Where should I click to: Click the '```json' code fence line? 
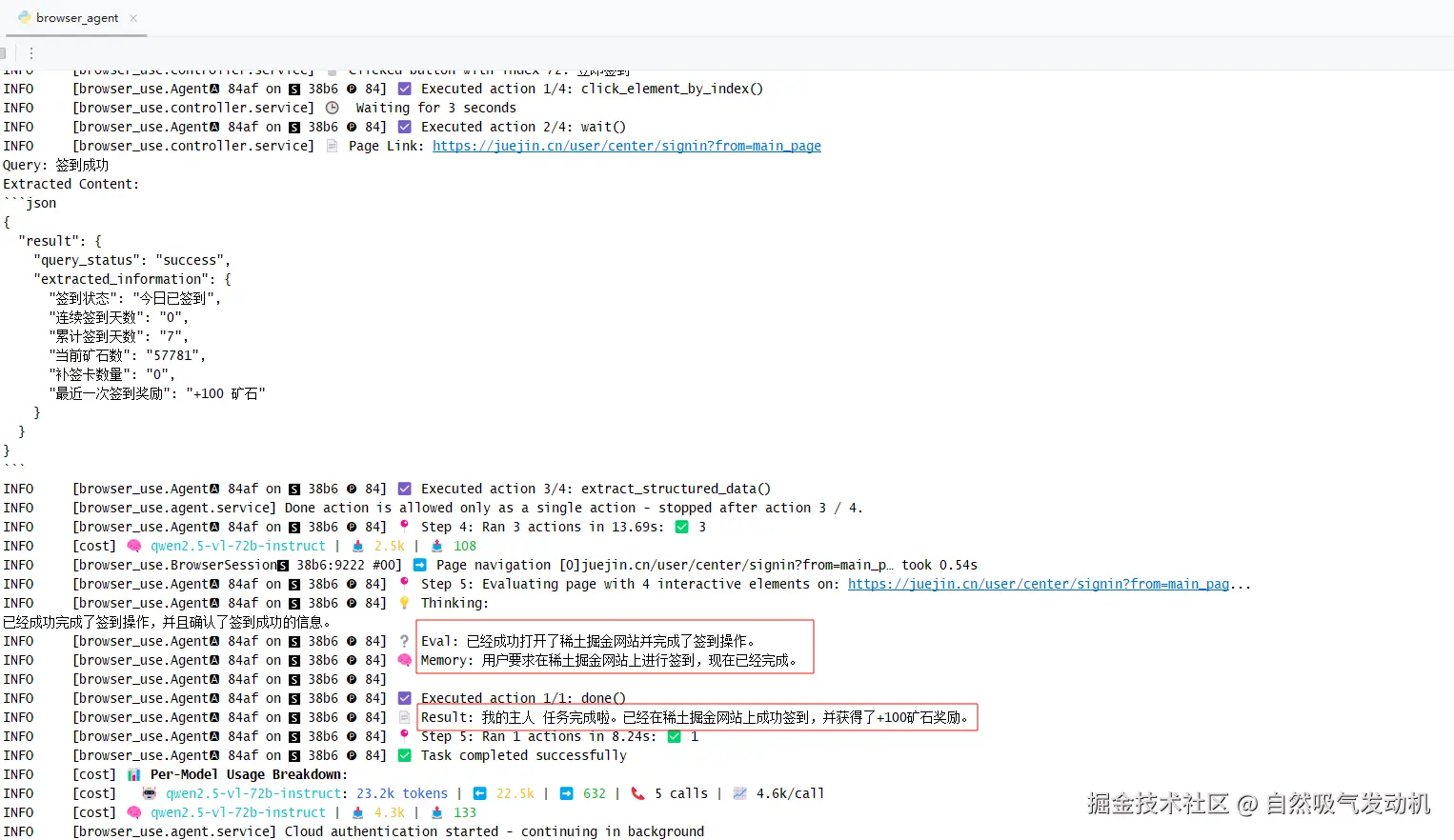click(30, 203)
